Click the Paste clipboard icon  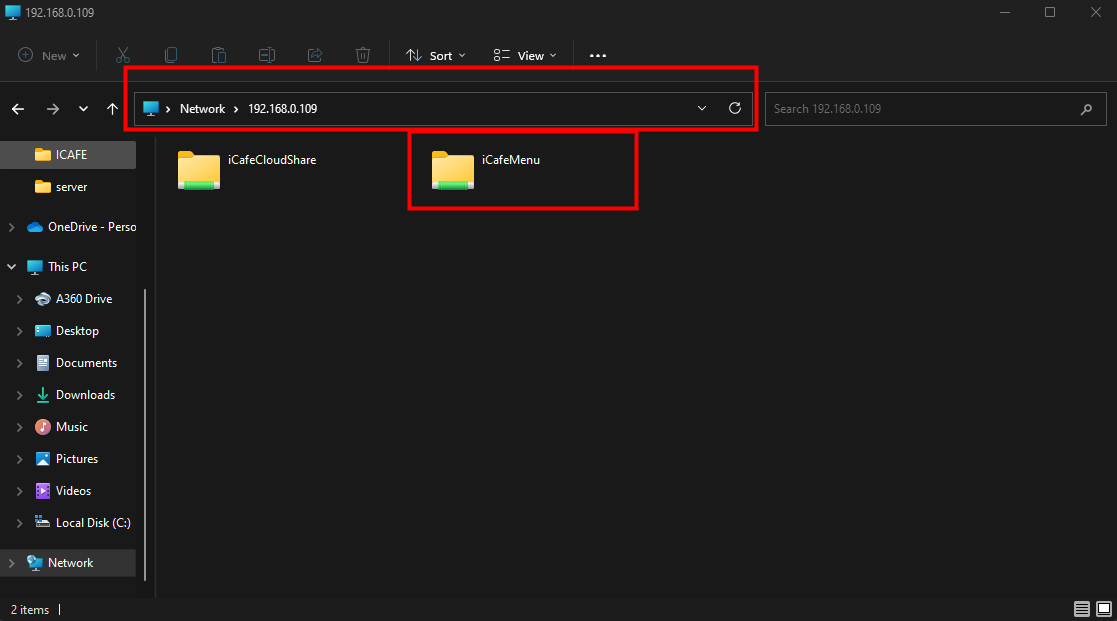coord(219,56)
